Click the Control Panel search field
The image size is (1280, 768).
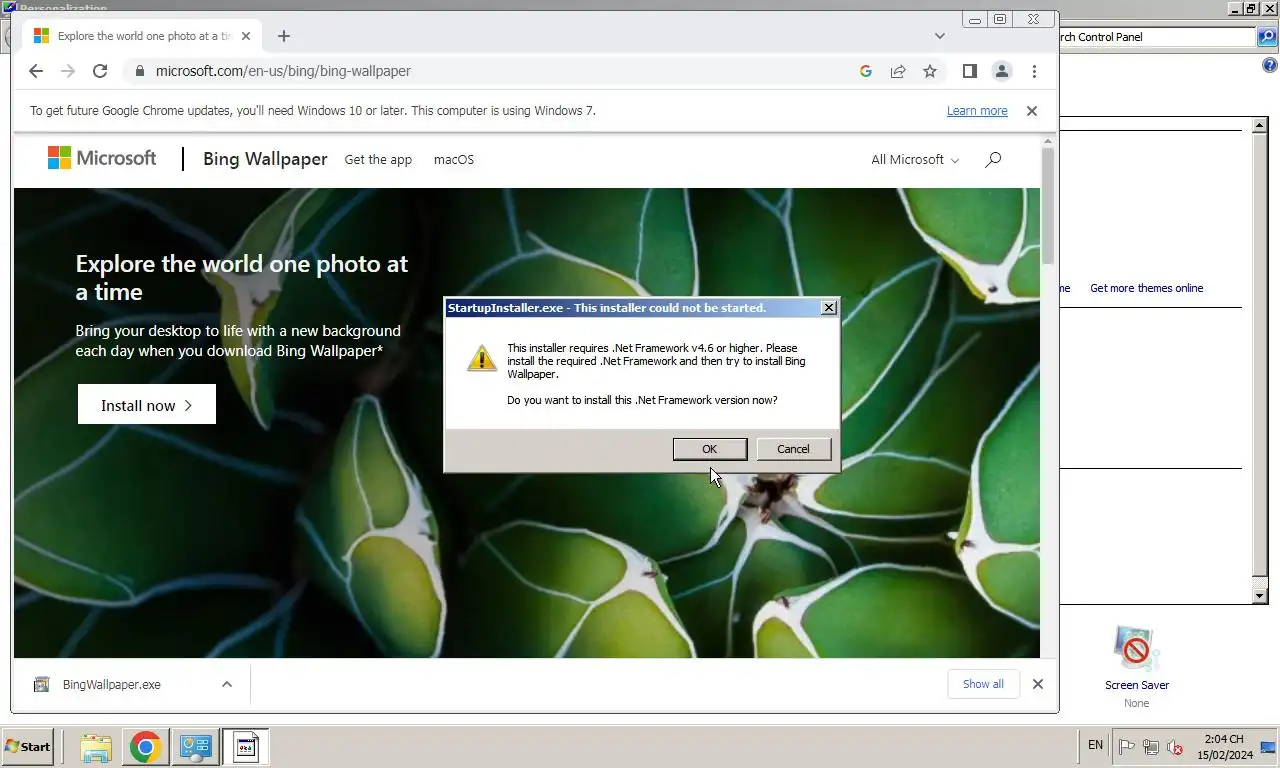coord(1157,37)
